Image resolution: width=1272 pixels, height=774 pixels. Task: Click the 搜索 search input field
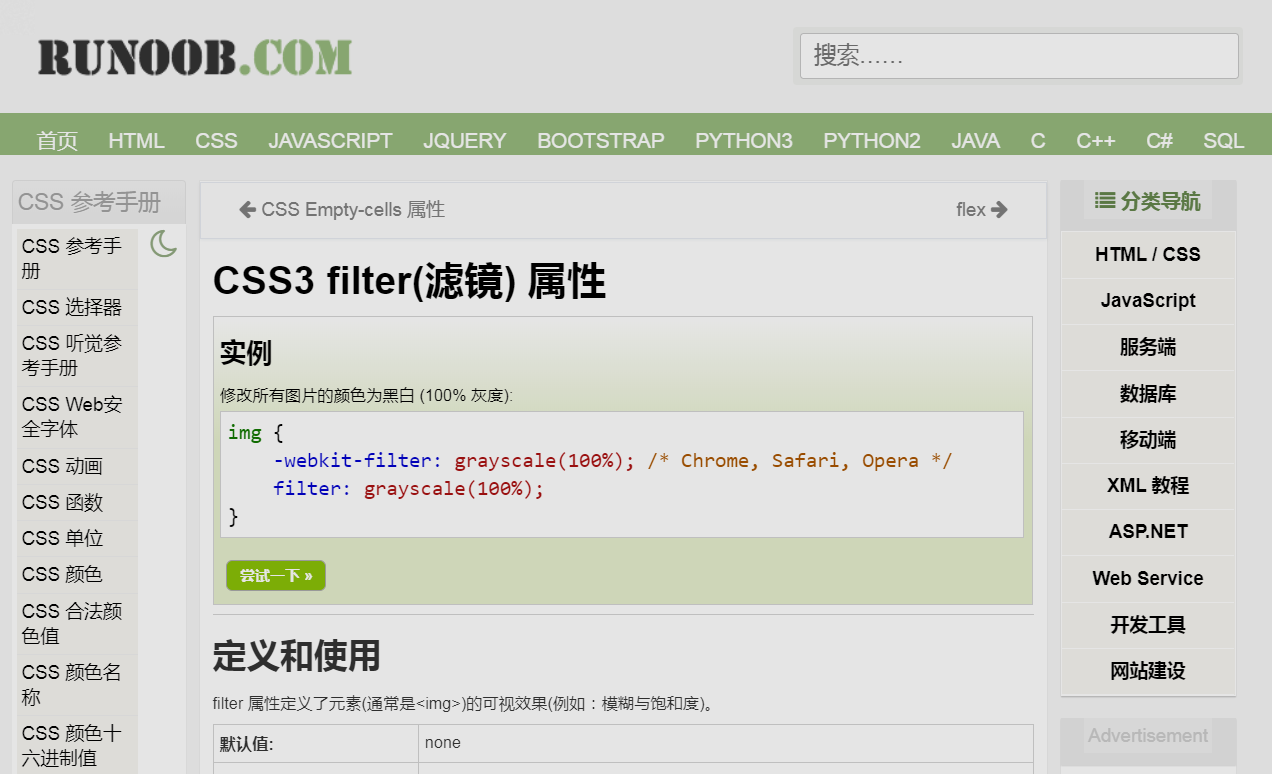(x=1018, y=56)
